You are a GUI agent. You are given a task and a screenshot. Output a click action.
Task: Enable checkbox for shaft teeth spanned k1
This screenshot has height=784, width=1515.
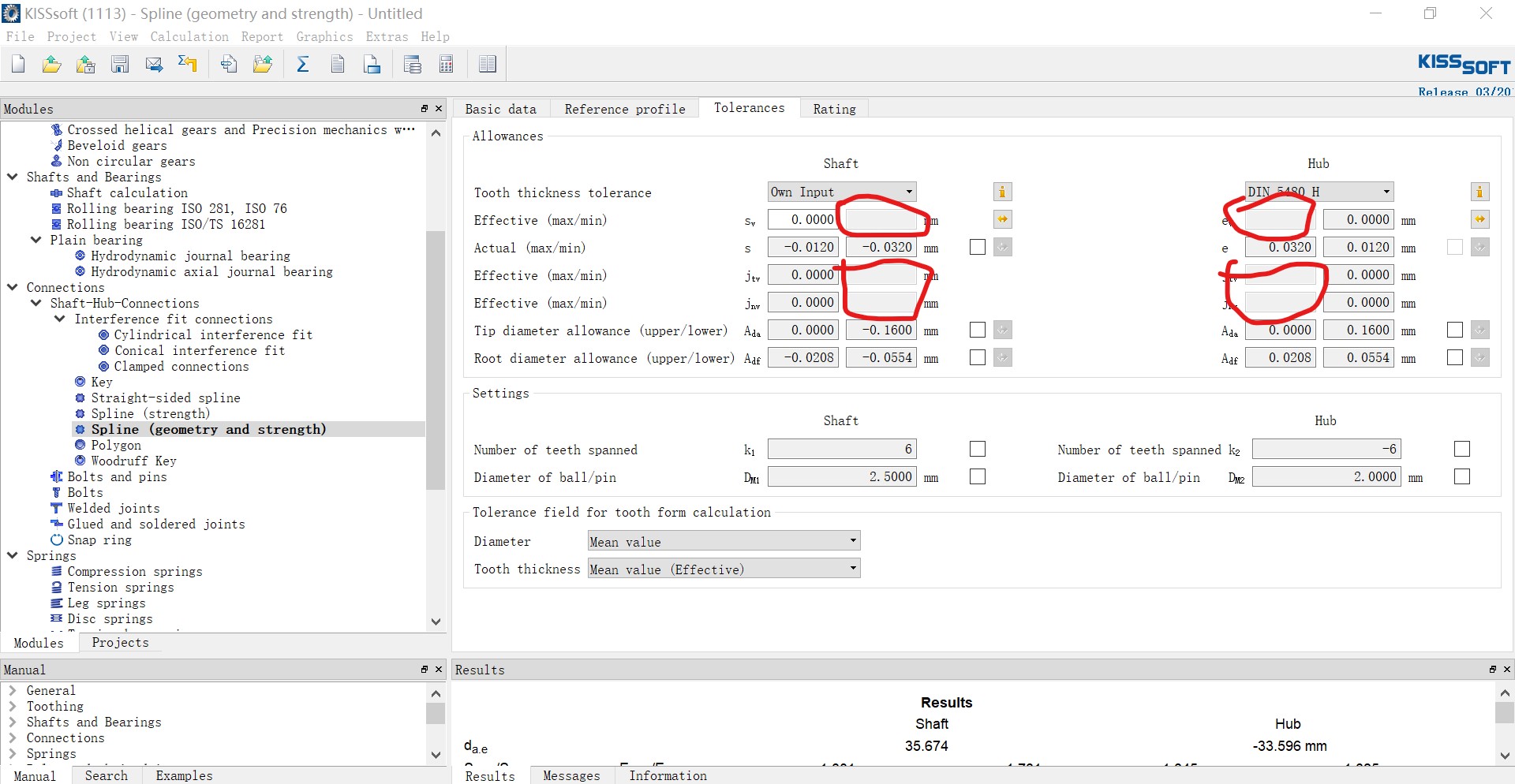click(x=978, y=449)
